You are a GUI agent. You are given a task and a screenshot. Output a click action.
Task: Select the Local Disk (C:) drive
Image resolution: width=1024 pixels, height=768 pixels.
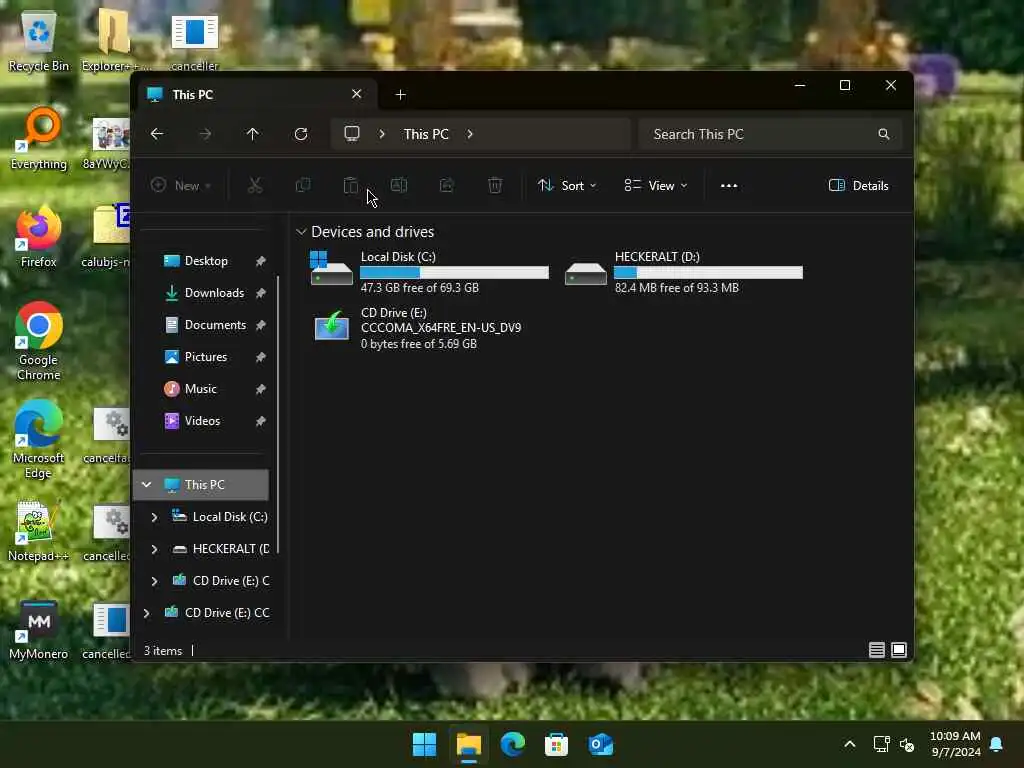pos(429,272)
